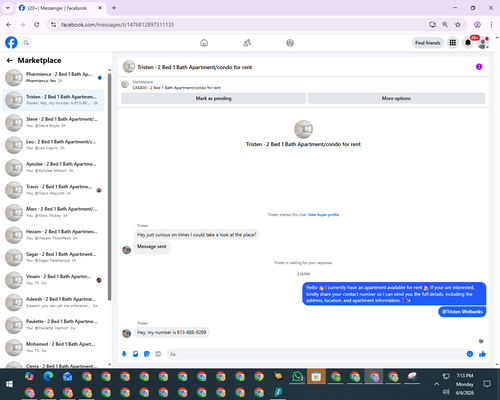Open the Vinam conversation
This screenshot has height=400, width=500.
[x=53, y=280]
